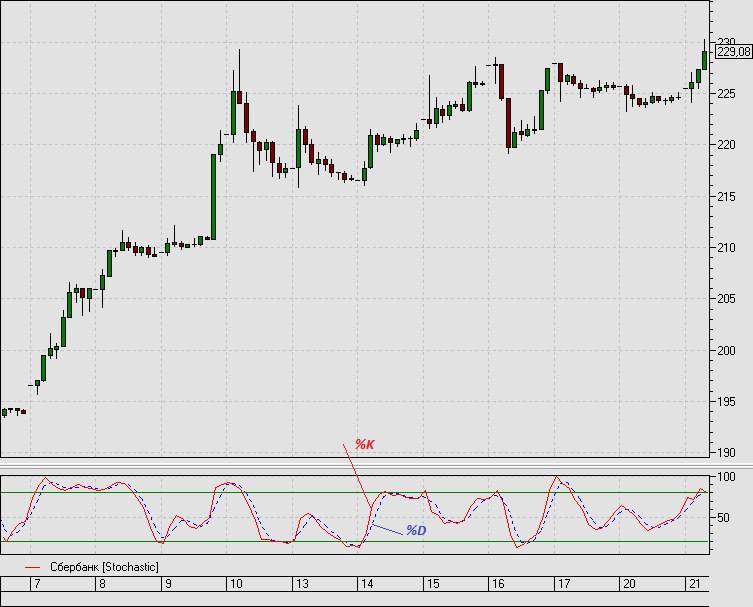
Task: Click the 215 price axis label
Action: point(726,196)
